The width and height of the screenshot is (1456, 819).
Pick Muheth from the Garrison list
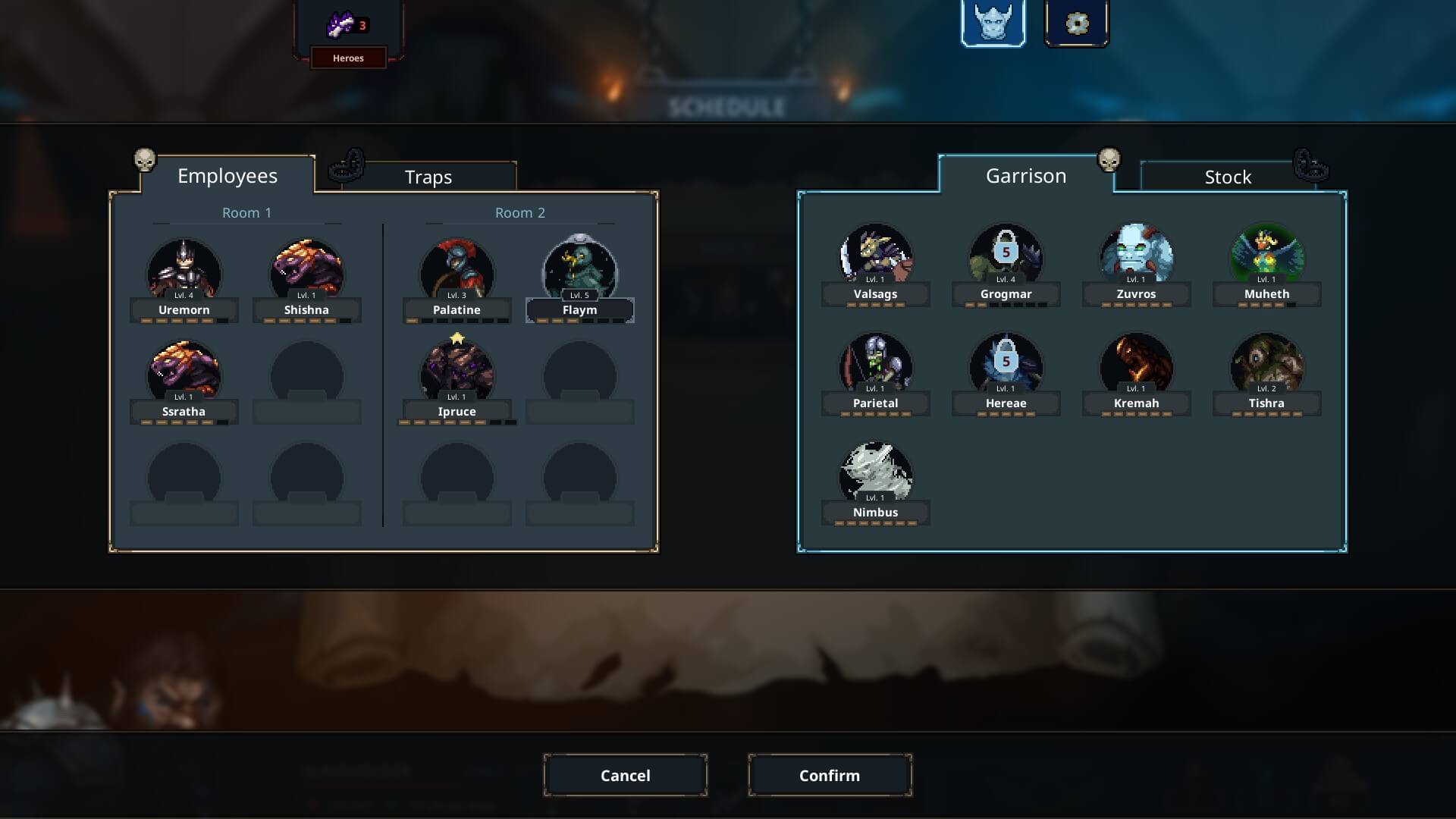click(1267, 256)
